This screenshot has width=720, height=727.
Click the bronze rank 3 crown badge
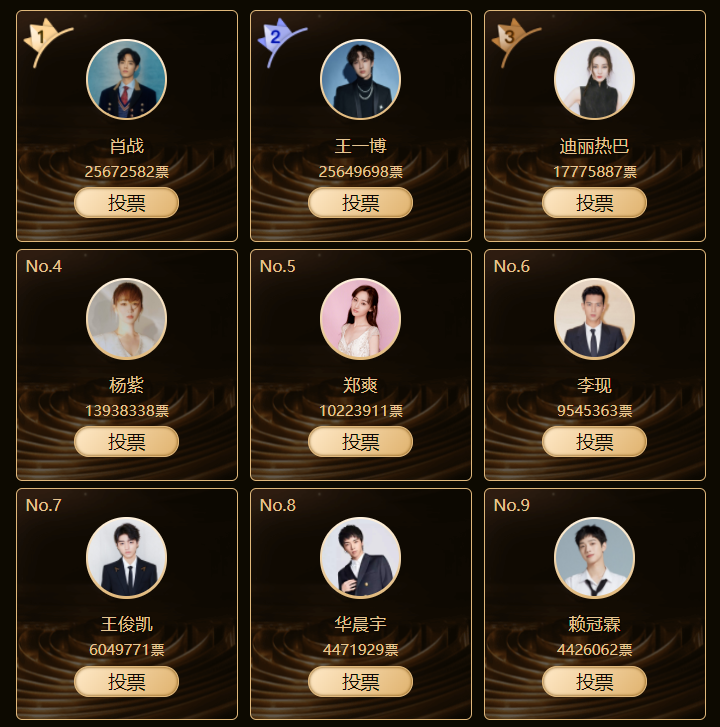(x=515, y=42)
